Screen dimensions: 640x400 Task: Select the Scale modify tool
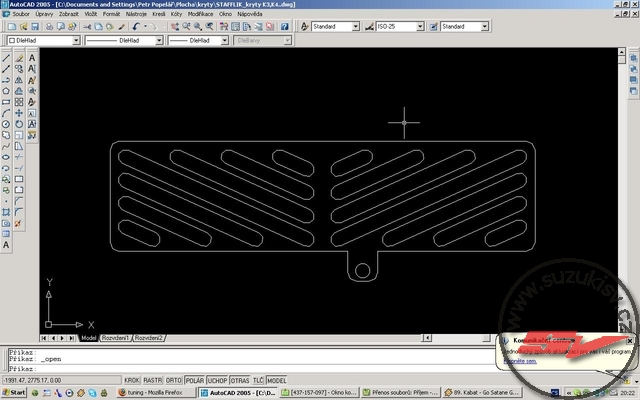tap(19, 135)
